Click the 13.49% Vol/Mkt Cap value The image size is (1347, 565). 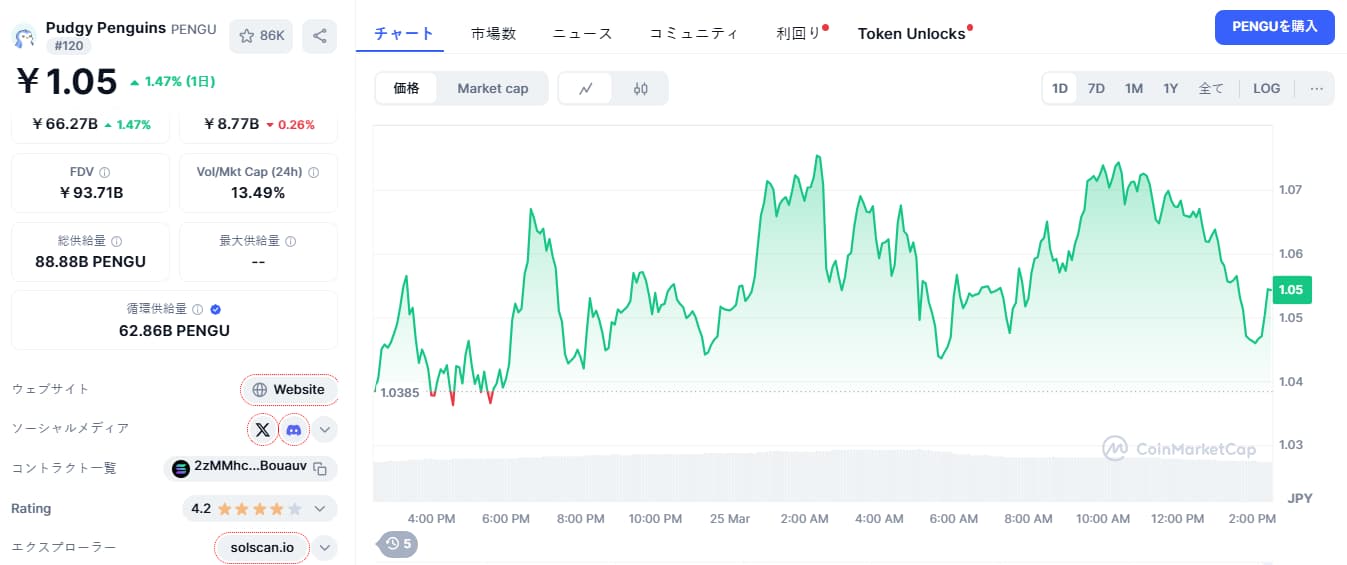tap(258, 193)
